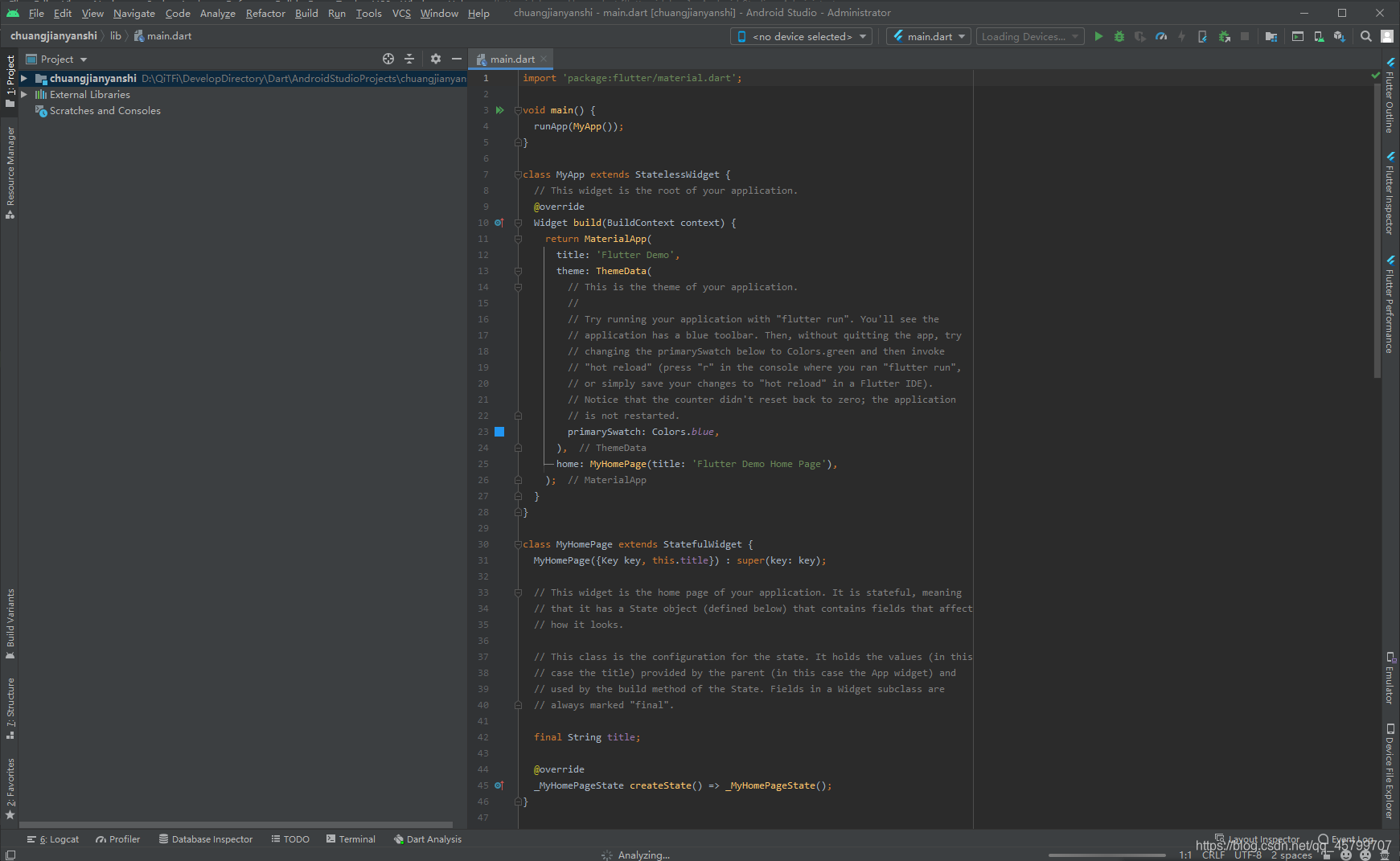
Task: Select the main.dart editor tab
Action: click(511, 59)
